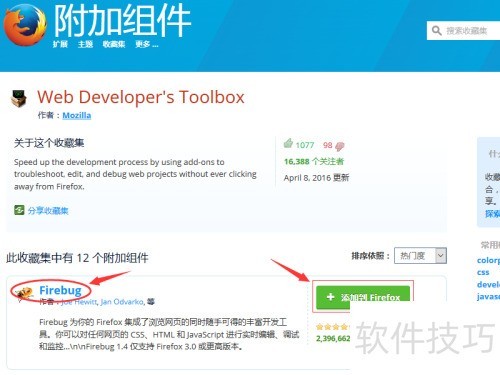Screen dimensions: 500x375
Task: Click the Firebug star rating
Action: pos(332,327)
